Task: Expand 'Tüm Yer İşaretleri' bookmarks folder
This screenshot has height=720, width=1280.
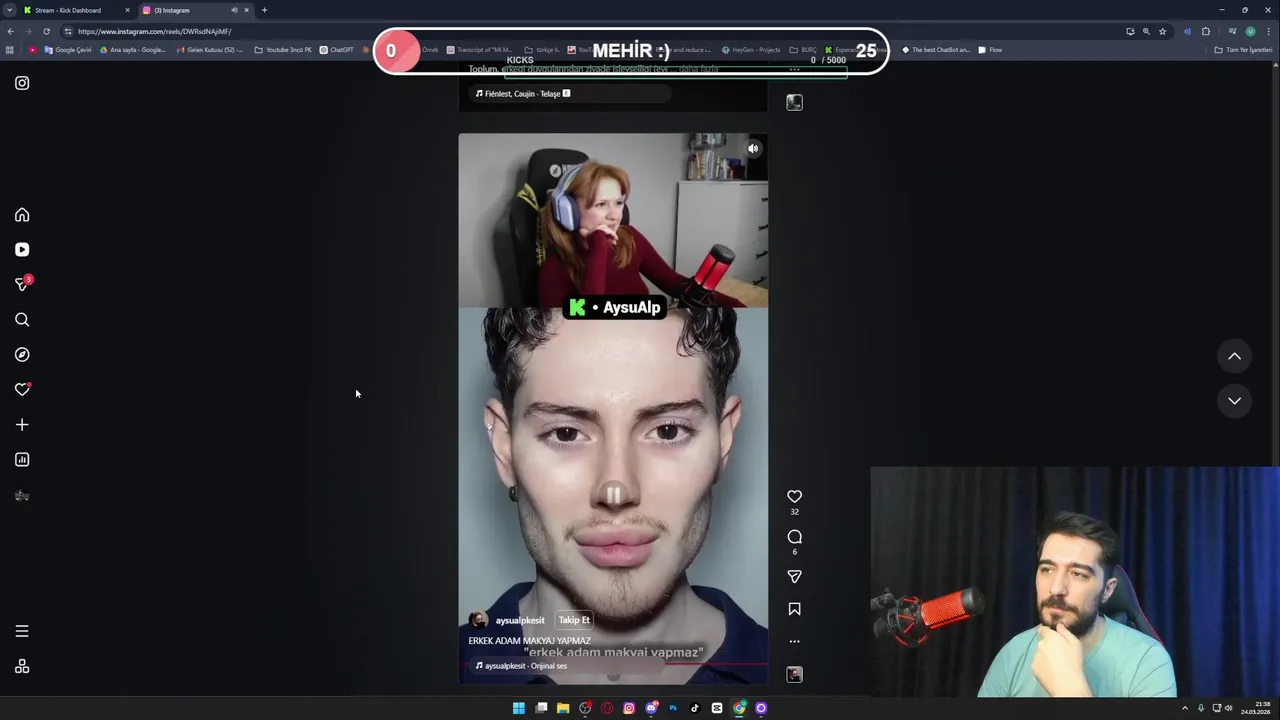Action: (x=1244, y=50)
